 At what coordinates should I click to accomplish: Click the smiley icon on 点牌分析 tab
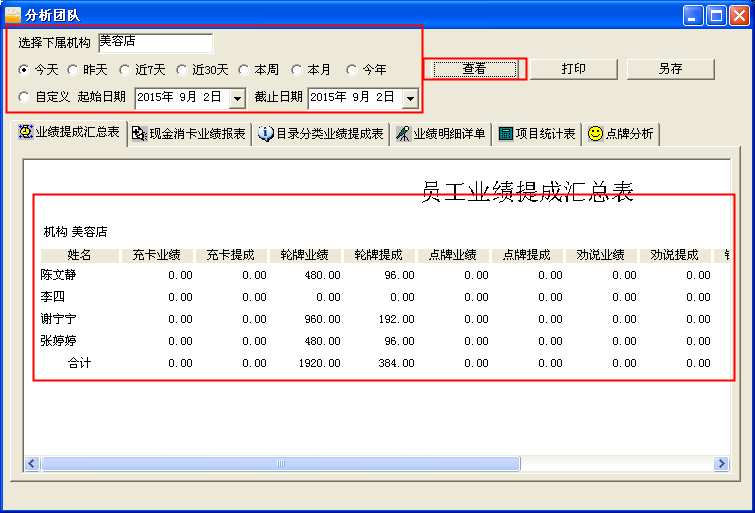[x=595, y=133]
